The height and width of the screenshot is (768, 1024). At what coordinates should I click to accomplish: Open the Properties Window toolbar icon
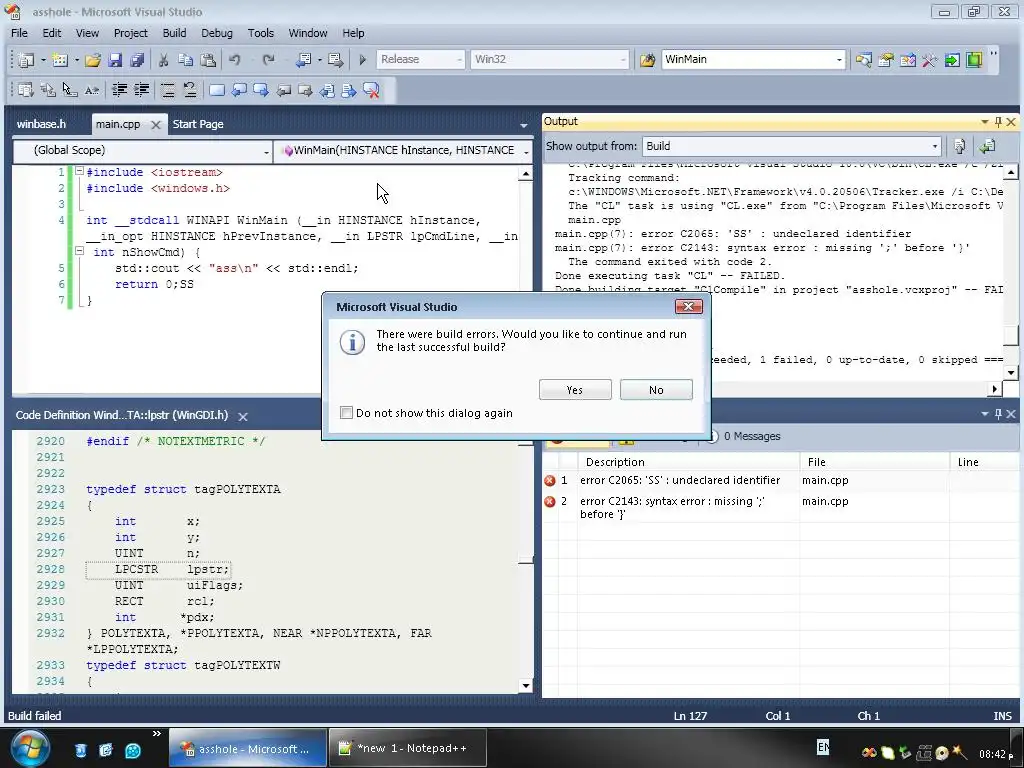[x=886, y=60]
